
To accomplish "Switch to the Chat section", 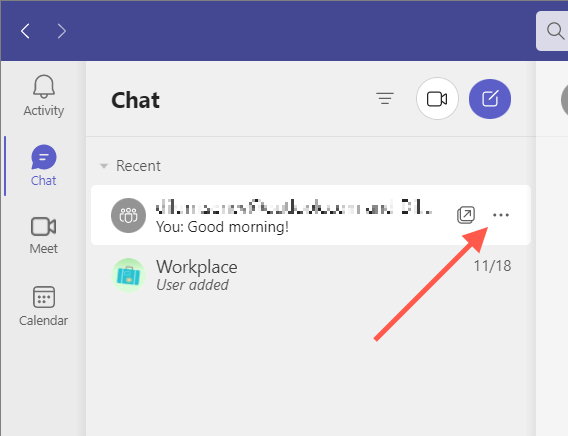I will tap(43, 165).
